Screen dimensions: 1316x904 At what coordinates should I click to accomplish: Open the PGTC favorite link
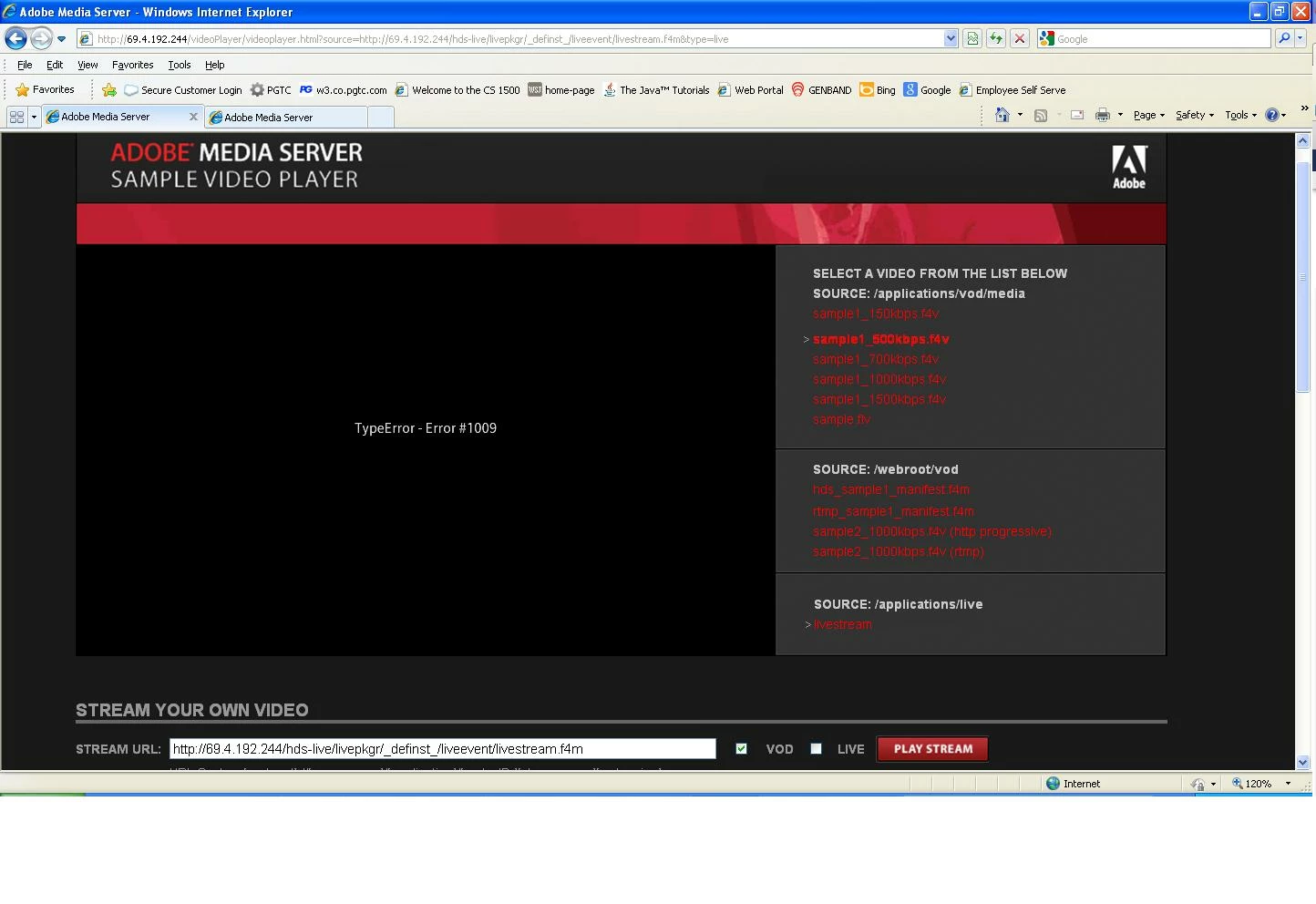pyautogui.click(x=271, y=90)
